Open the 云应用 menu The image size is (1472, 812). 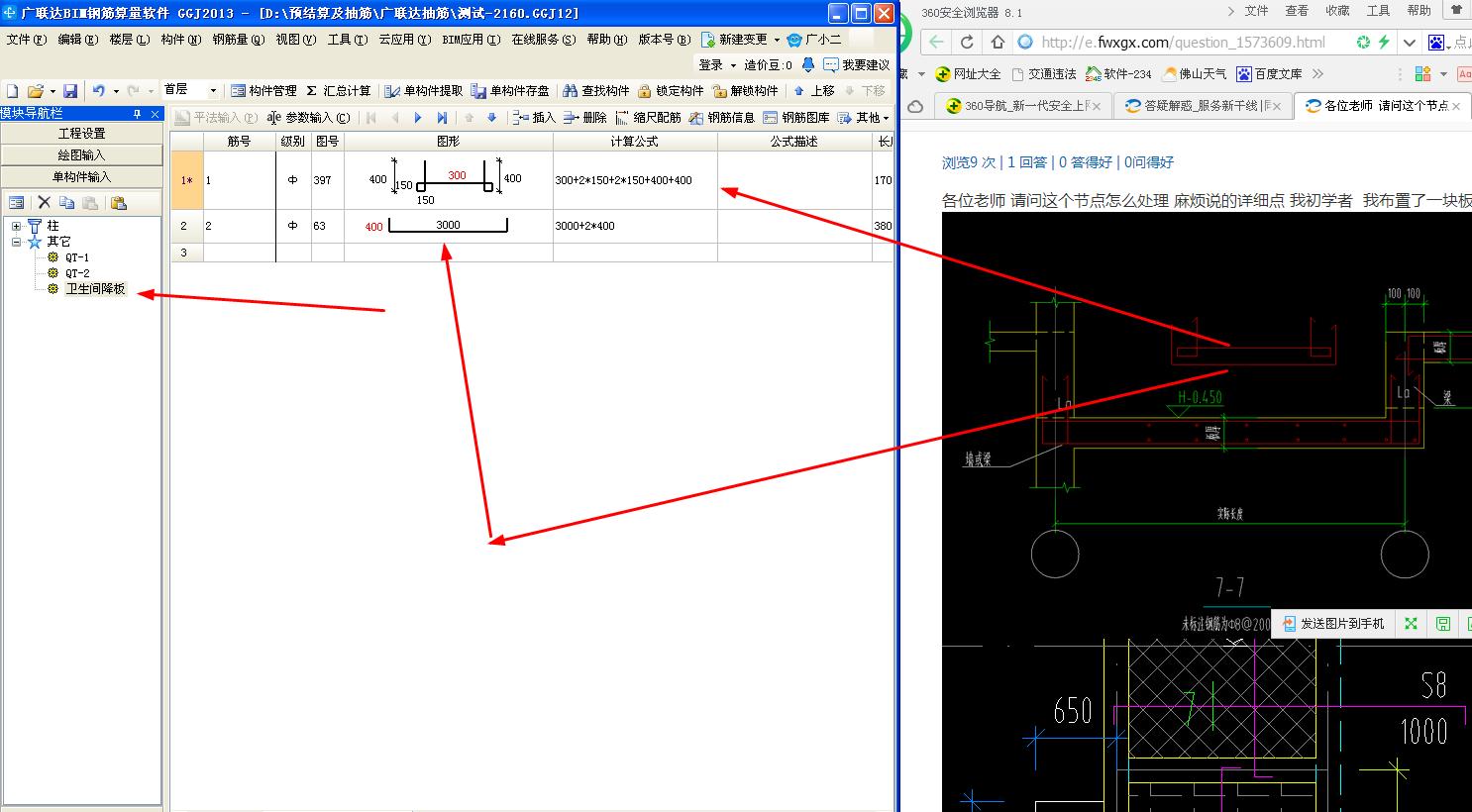click(x=404, y=40)
